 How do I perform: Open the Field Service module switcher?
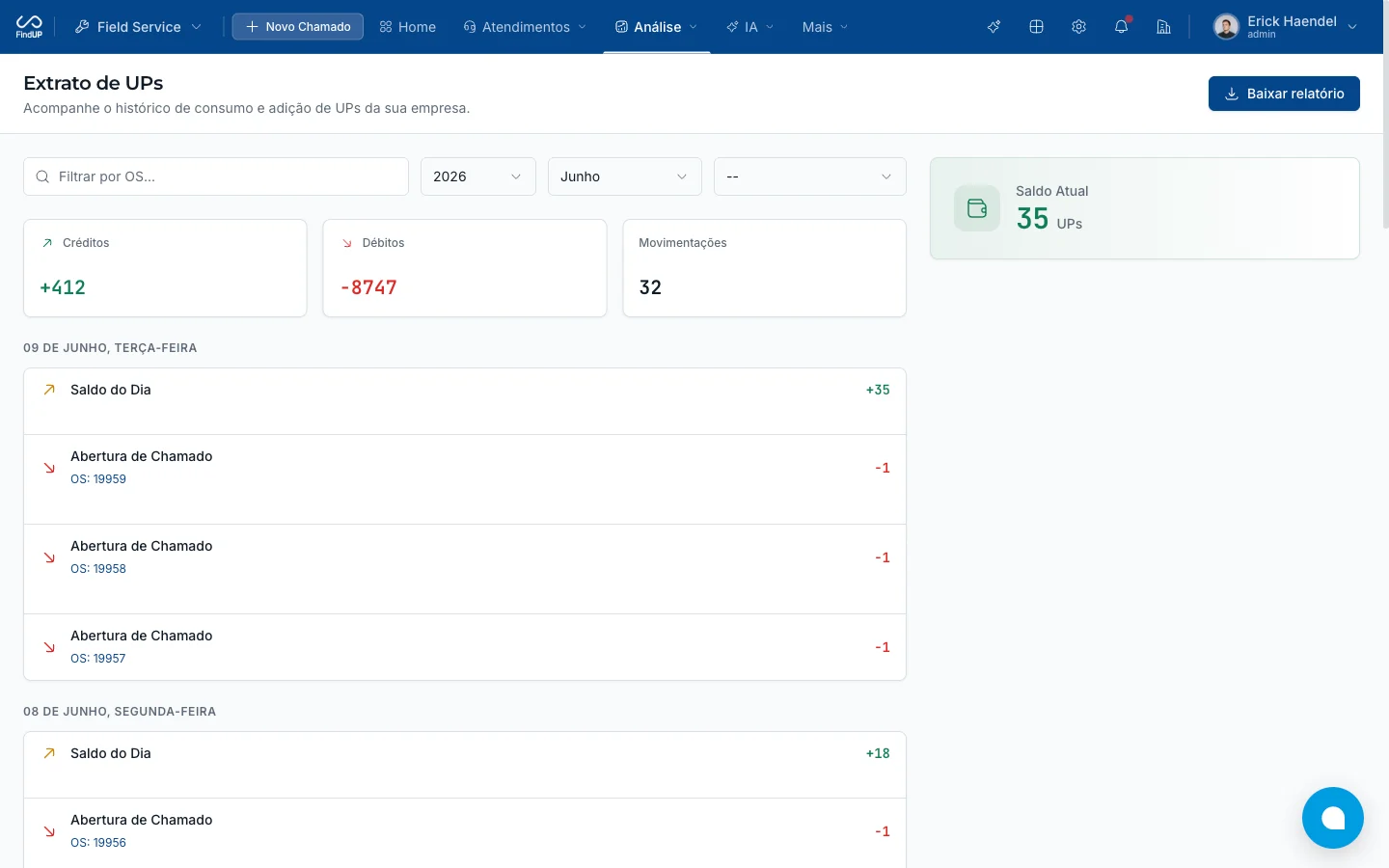(x=138, y=27)
